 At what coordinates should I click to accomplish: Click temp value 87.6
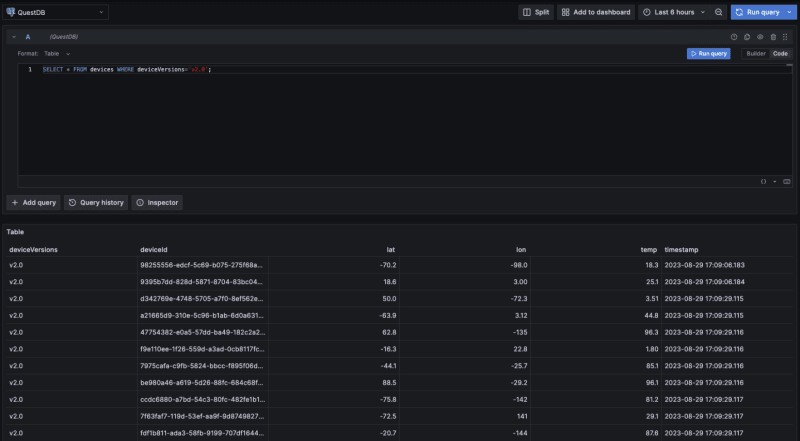[x=652, y=433]
